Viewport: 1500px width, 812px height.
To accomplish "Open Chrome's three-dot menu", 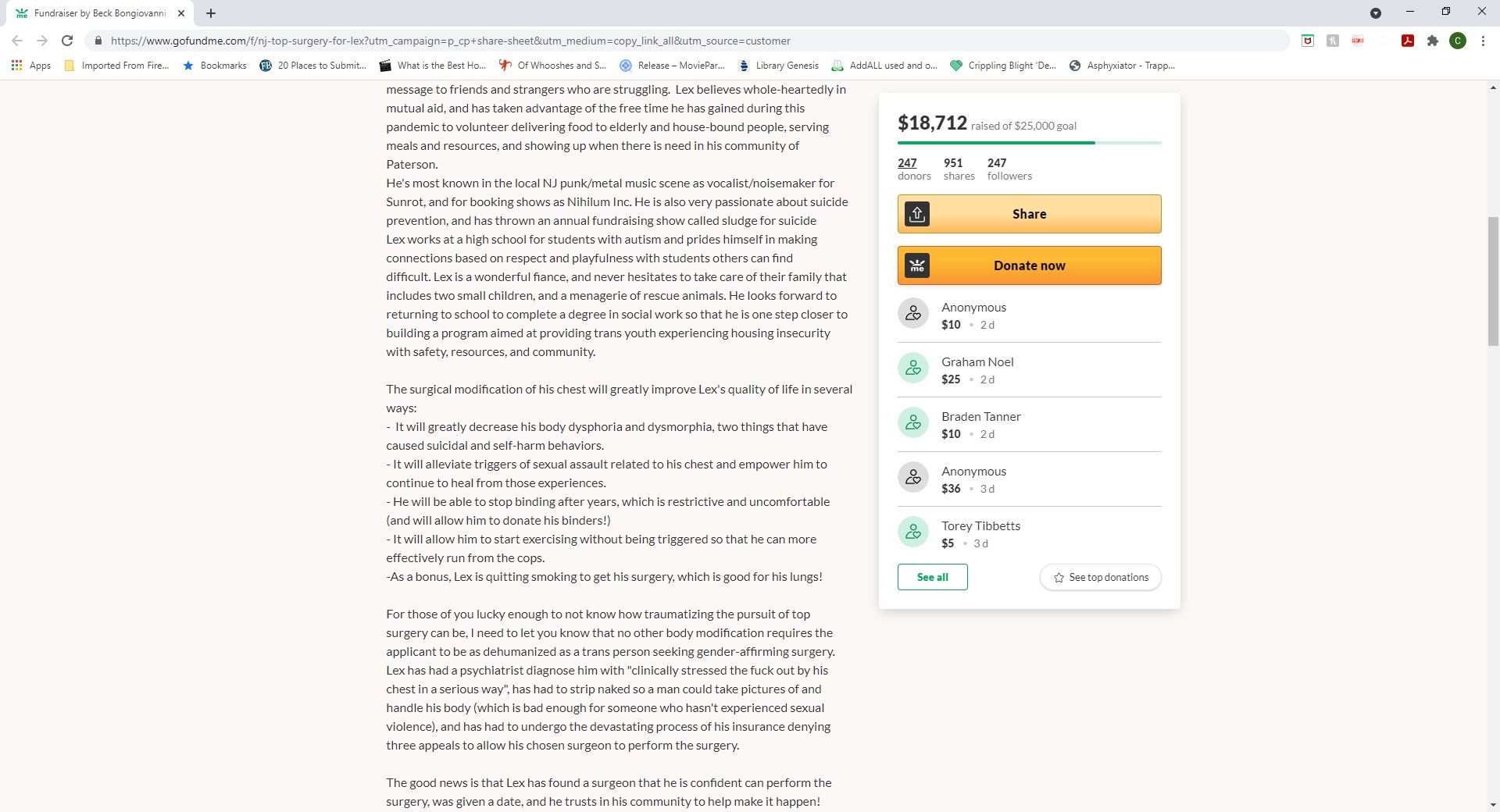I will point(1483,41).
